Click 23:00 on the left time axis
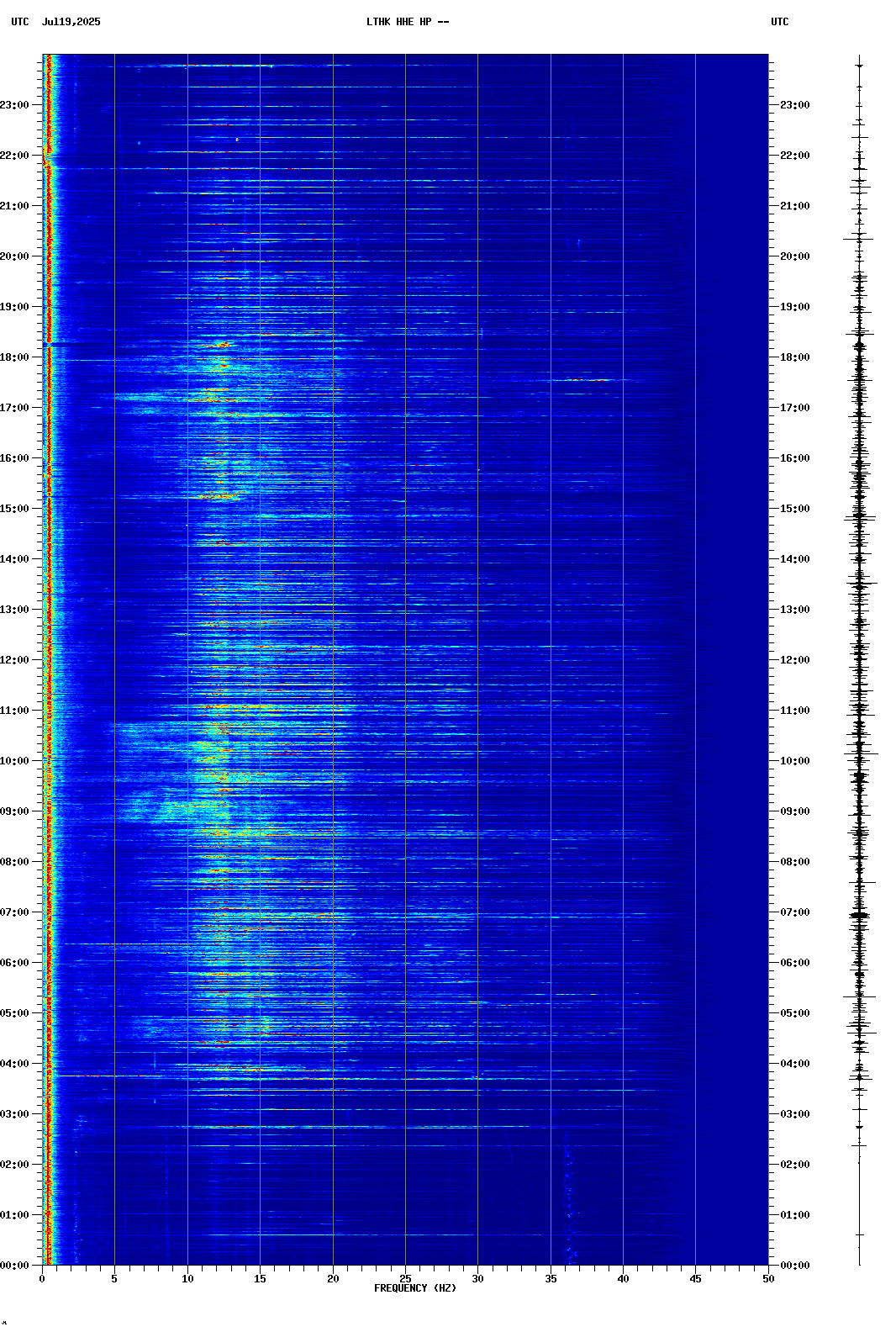This screenshot has height=1332, width=896. (14, 105)
